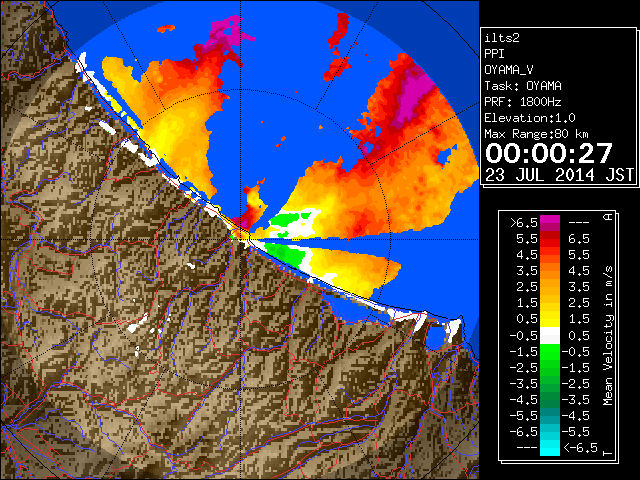Click the ">6.5" legend label

(524, 223)
